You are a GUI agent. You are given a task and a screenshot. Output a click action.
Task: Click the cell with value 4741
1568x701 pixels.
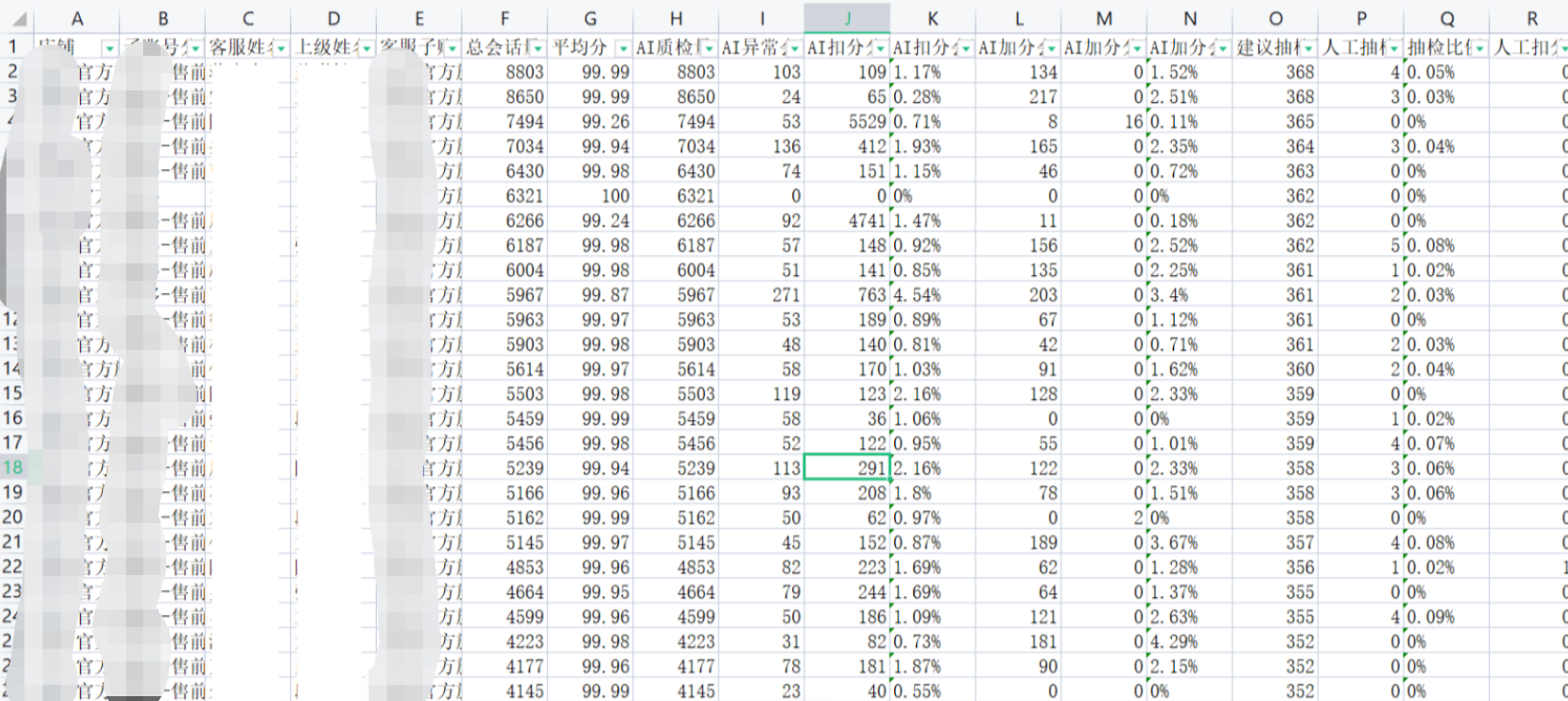coord(847,220)
